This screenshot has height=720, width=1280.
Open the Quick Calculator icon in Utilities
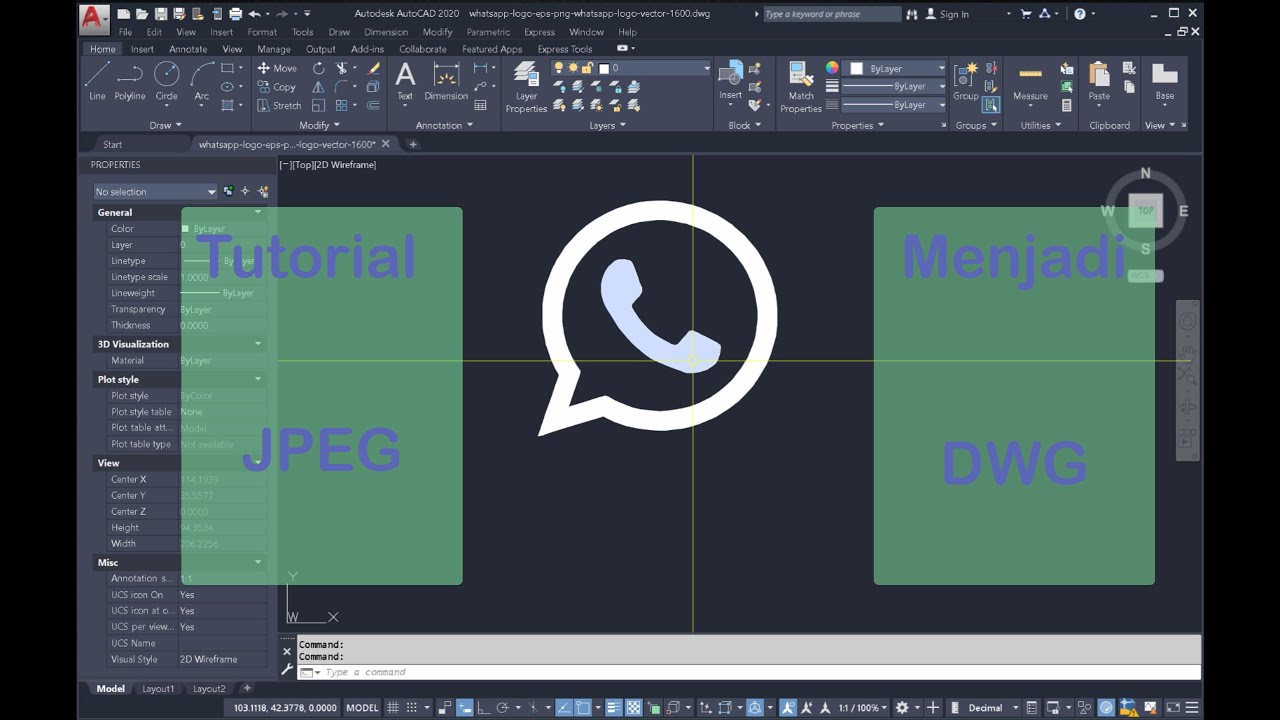[x=1067, y=105]
